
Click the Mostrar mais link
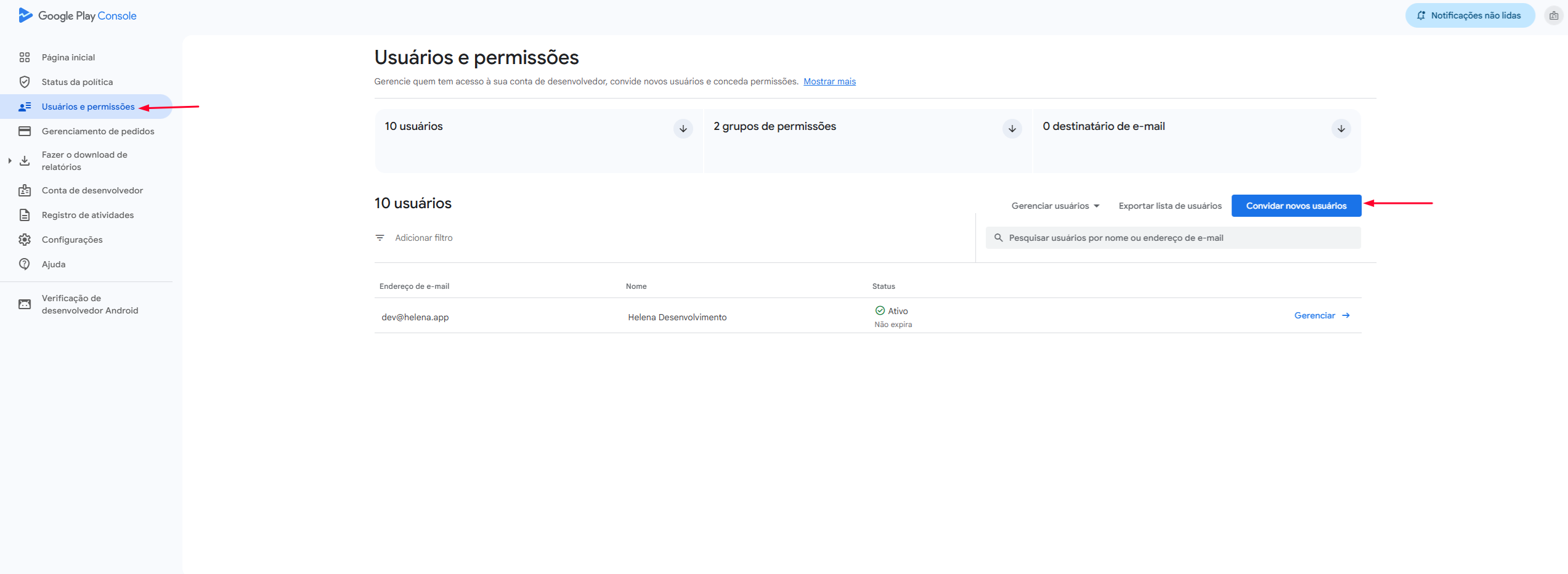tap(829, 81)
